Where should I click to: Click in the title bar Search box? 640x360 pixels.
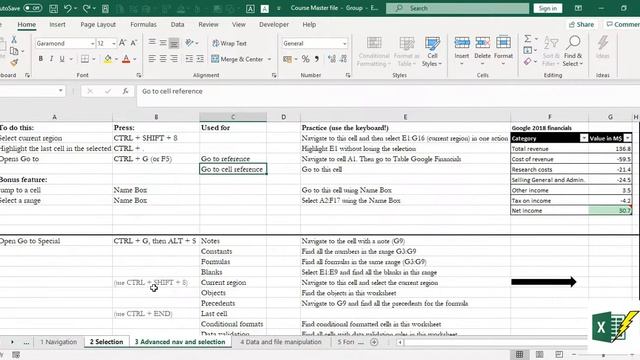pyautogui.click(x=457, y=8)
